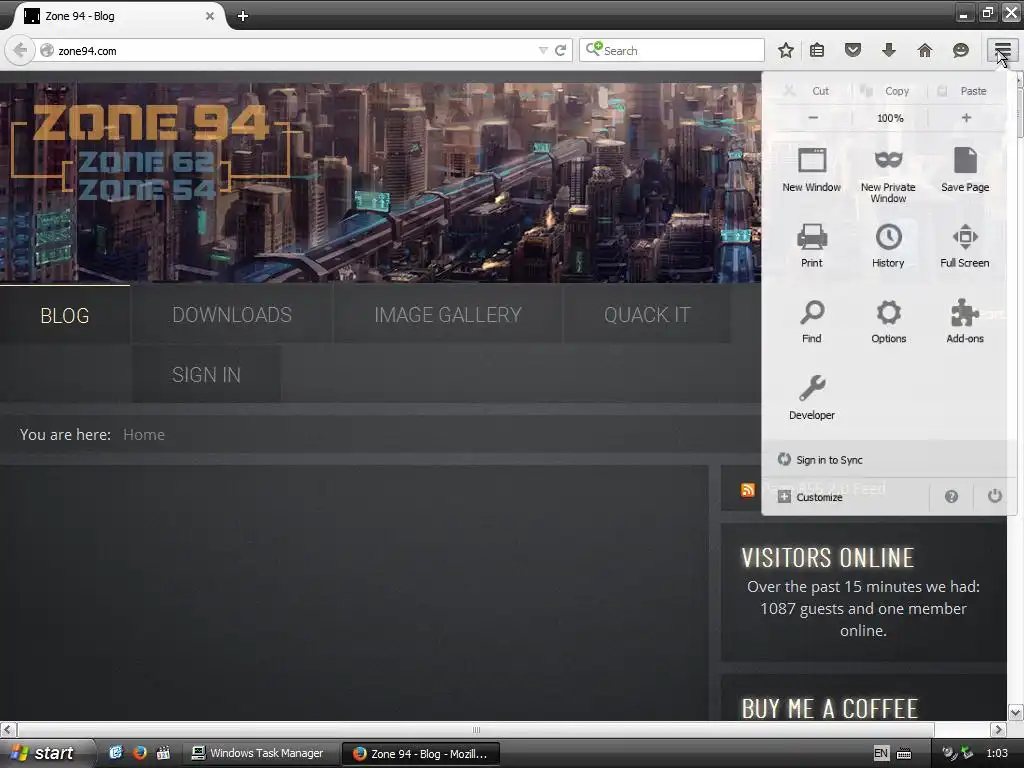
Task: Open the New Window icon in the menu
Action: pos(812,168)
